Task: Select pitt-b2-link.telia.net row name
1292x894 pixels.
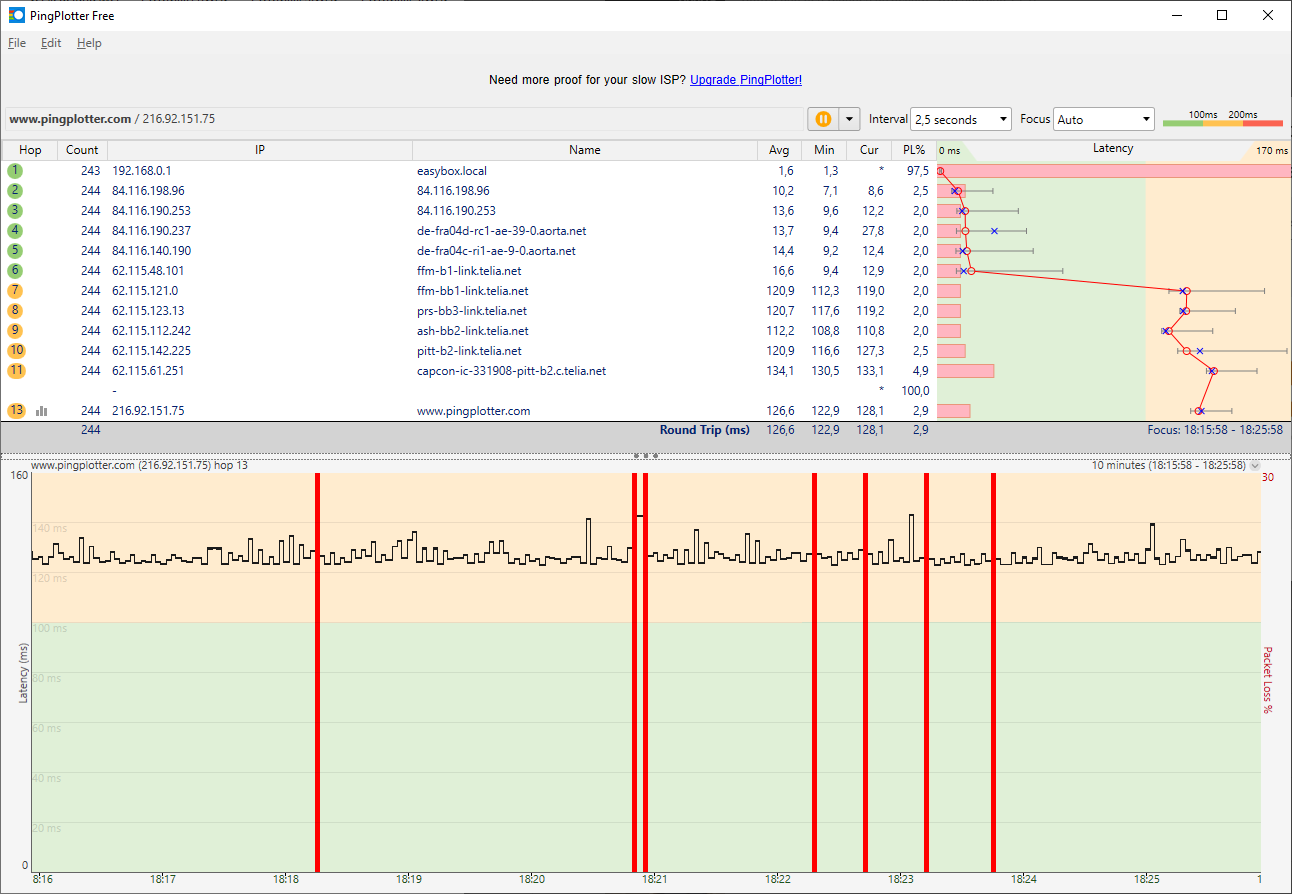Action: 469,351
